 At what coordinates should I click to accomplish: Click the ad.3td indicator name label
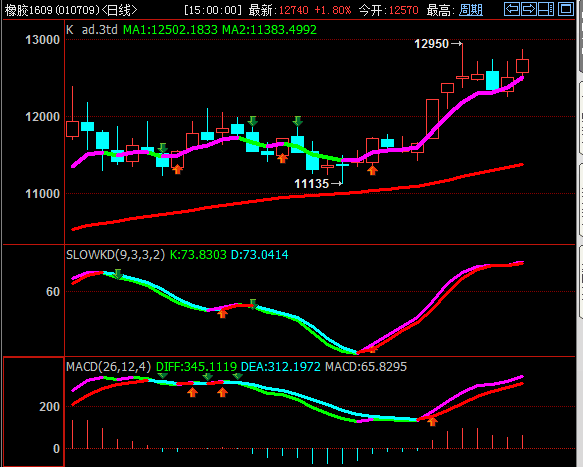pyautogui.click(x=100, y=30)
